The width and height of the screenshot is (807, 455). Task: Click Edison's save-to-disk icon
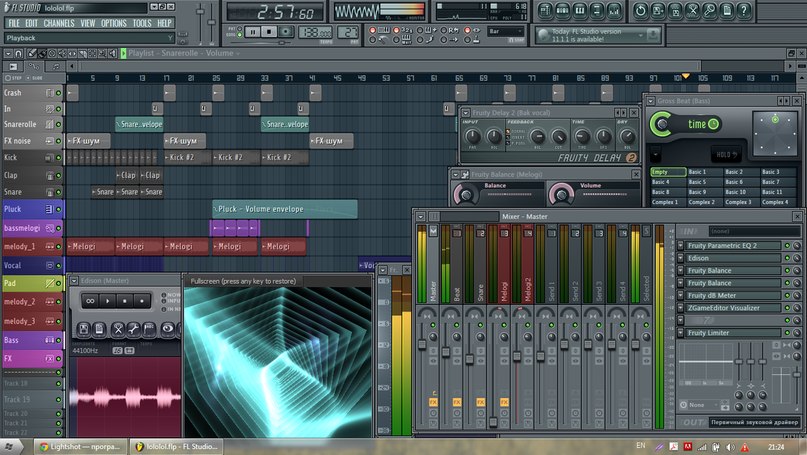pos(84,329)
